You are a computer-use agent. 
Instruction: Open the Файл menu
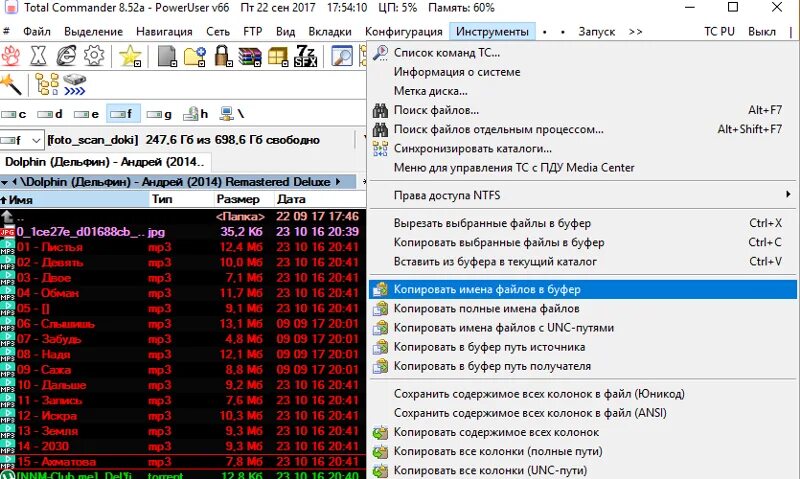[x=37, y=32]
